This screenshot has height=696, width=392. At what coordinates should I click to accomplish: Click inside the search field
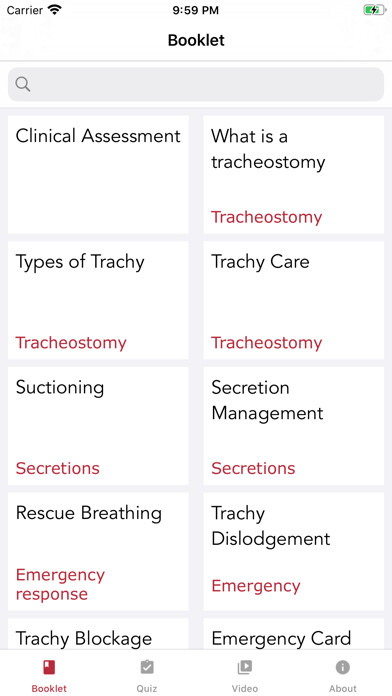[x=196, y=84]
